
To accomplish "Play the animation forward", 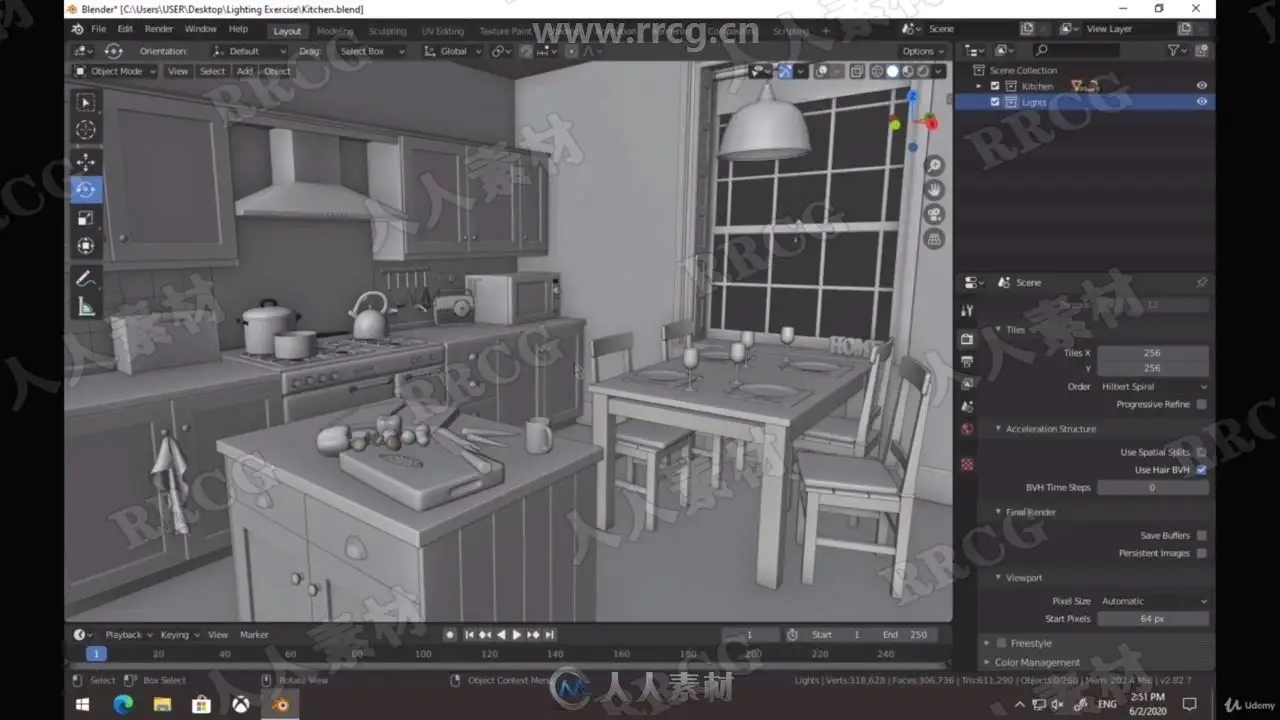I will pos(517,635).
